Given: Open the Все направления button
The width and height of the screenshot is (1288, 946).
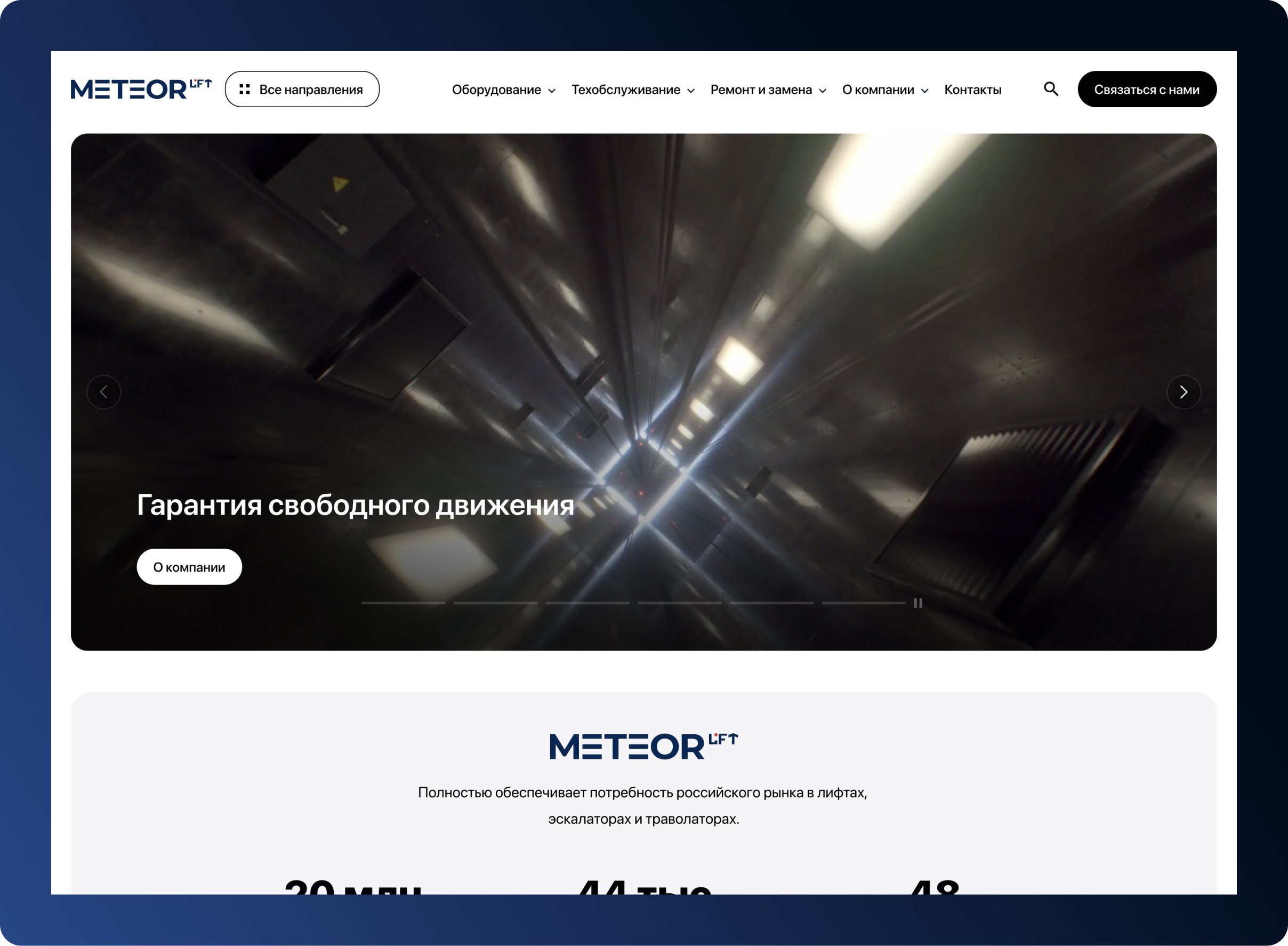Looking at the screenshot, I should [302, 90].
